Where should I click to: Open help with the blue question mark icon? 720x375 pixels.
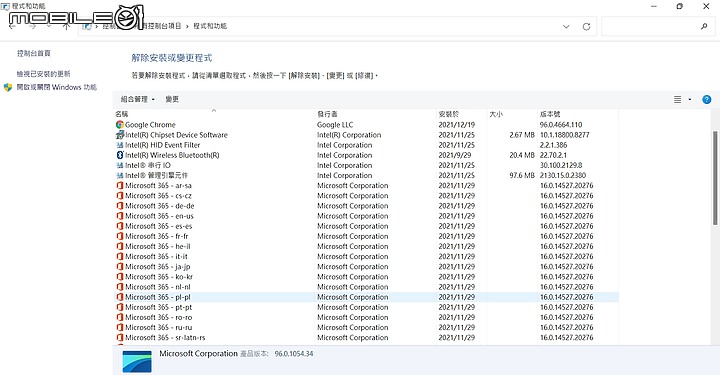tap(707, 99)
